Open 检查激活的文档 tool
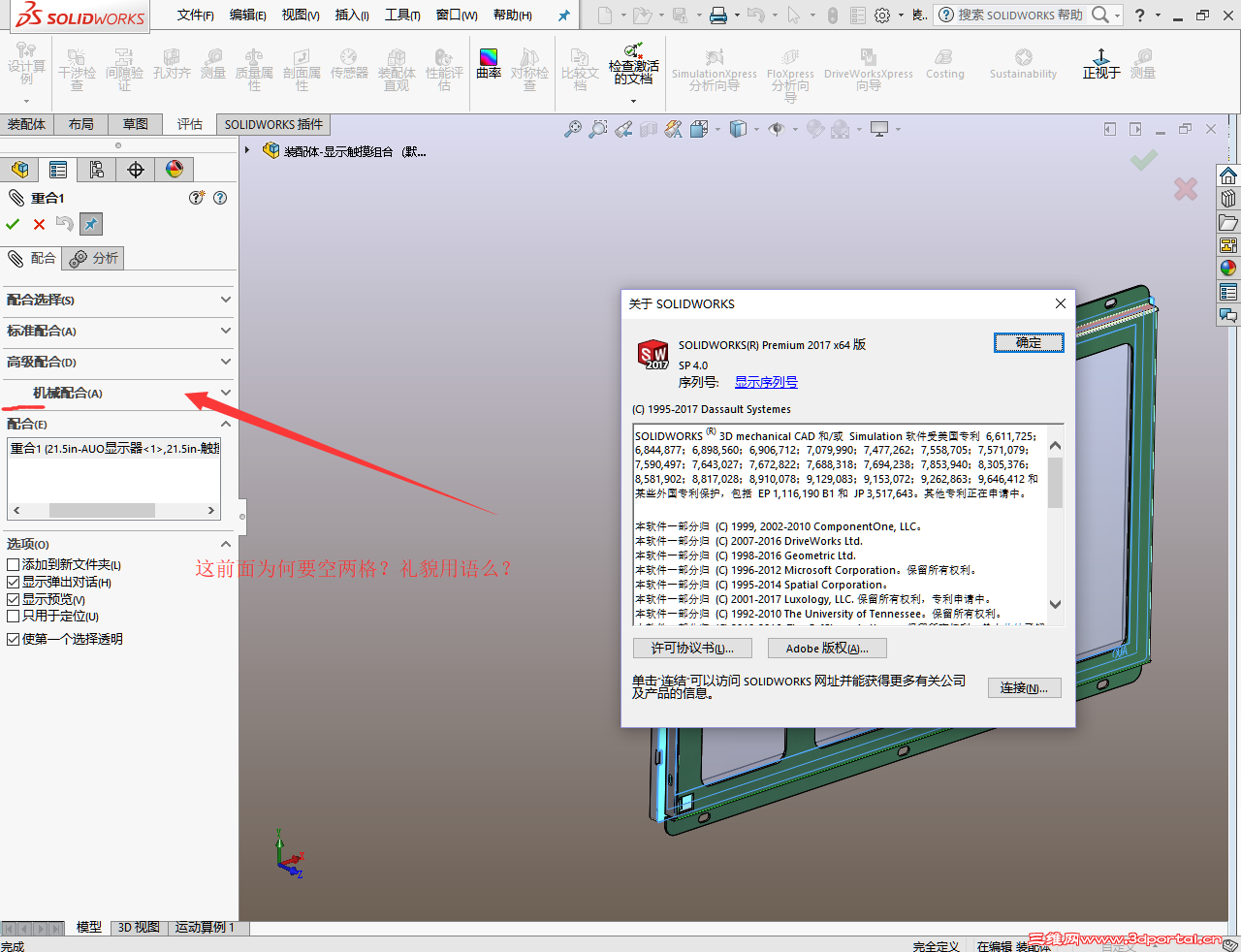 click(x=633, y=64)
